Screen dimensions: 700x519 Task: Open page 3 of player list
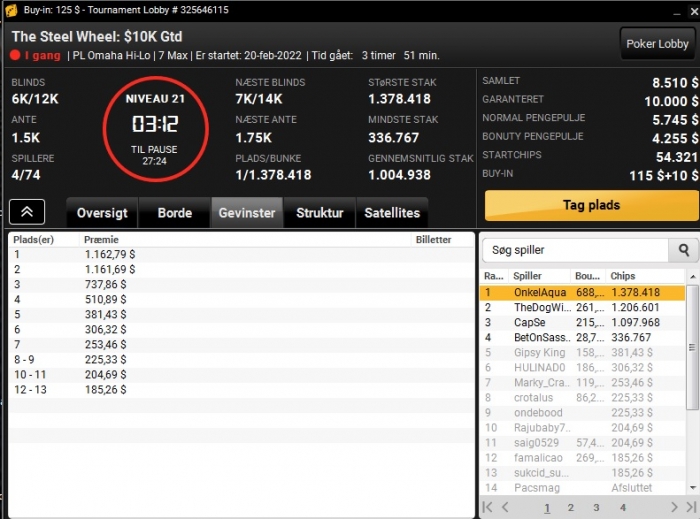(x=596, y=507)
